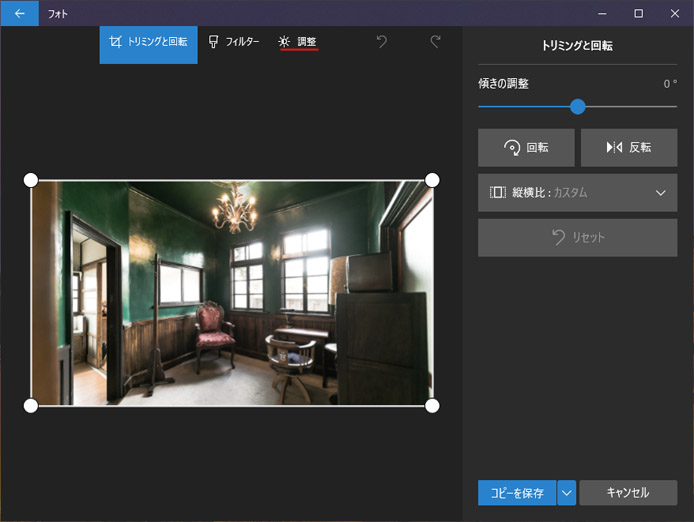Minimize the フォト window

[602, 13]
